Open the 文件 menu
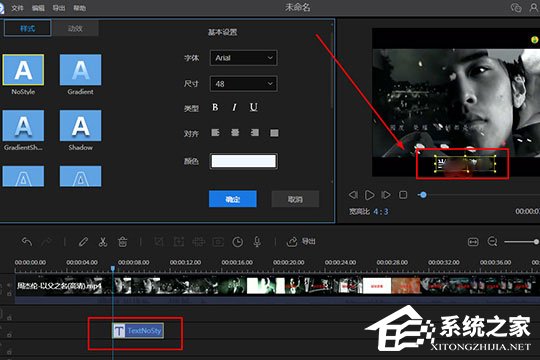 pos(17,8)
